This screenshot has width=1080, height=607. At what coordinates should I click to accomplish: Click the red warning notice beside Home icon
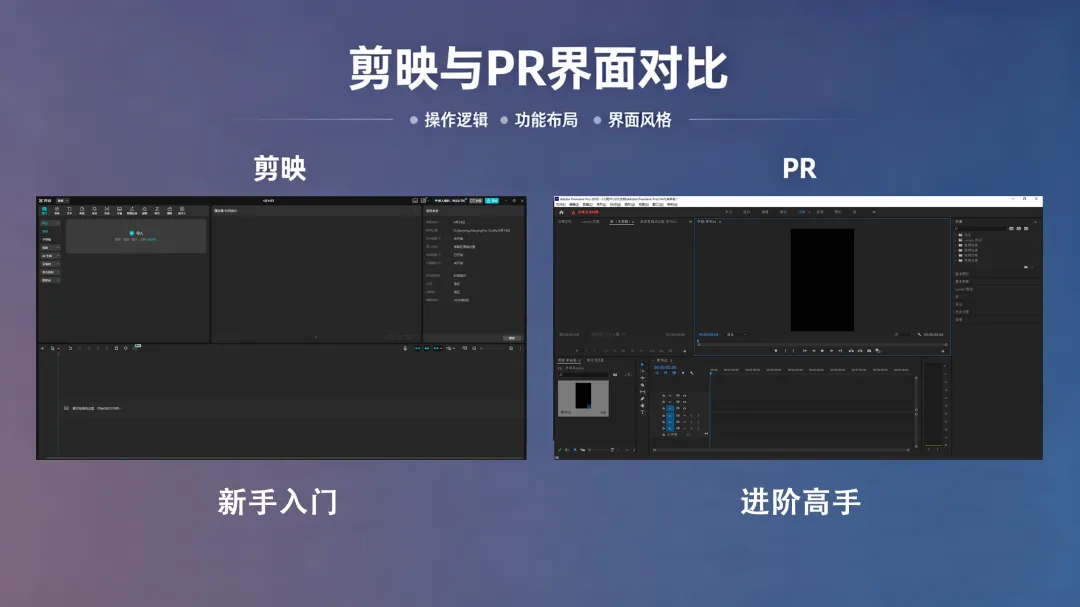[585, 212]
